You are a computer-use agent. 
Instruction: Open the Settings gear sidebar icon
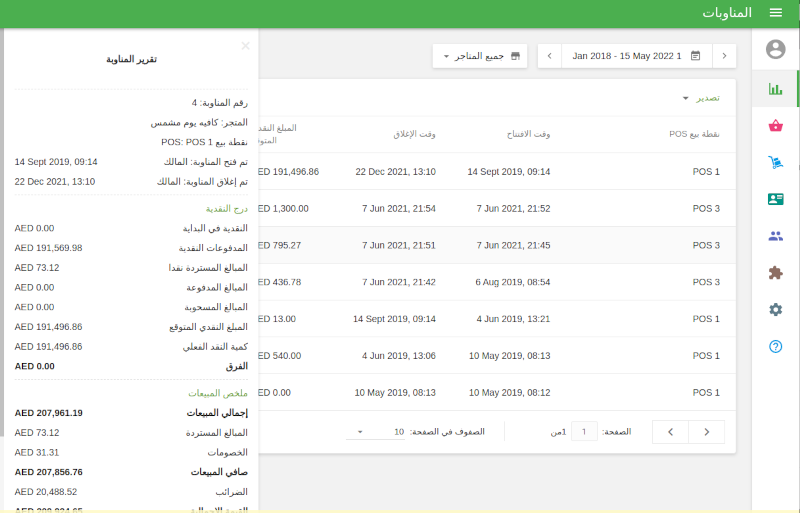point(776,309)
